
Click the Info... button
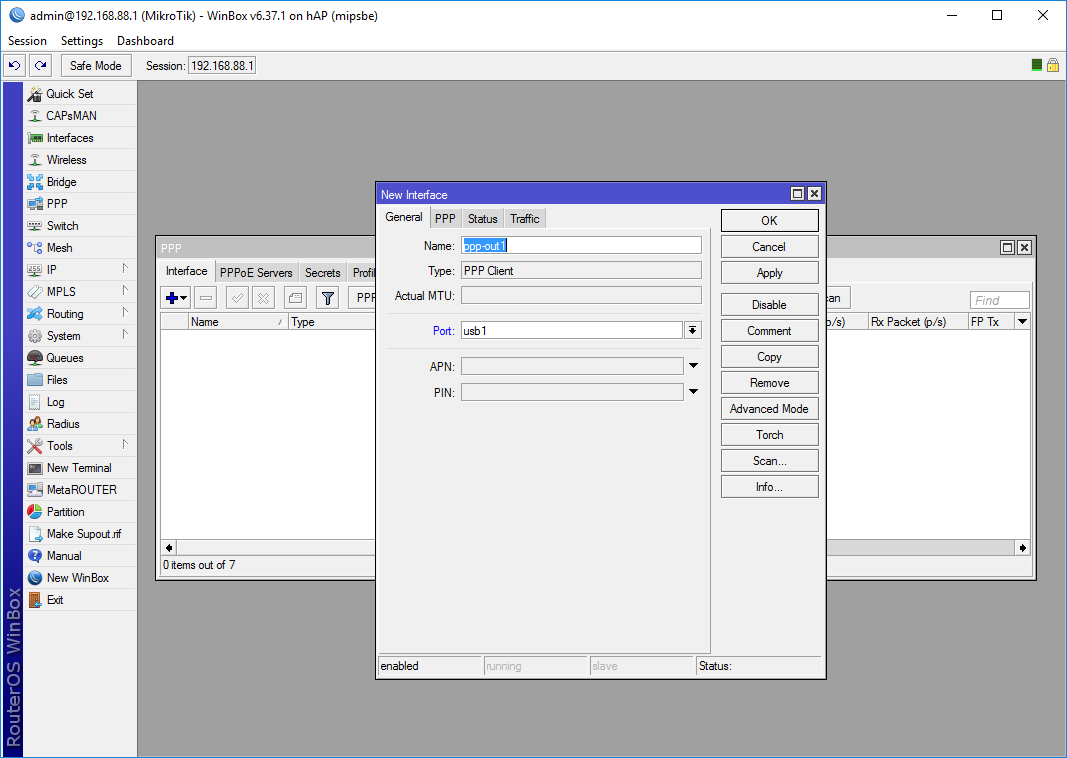[770, 487]
